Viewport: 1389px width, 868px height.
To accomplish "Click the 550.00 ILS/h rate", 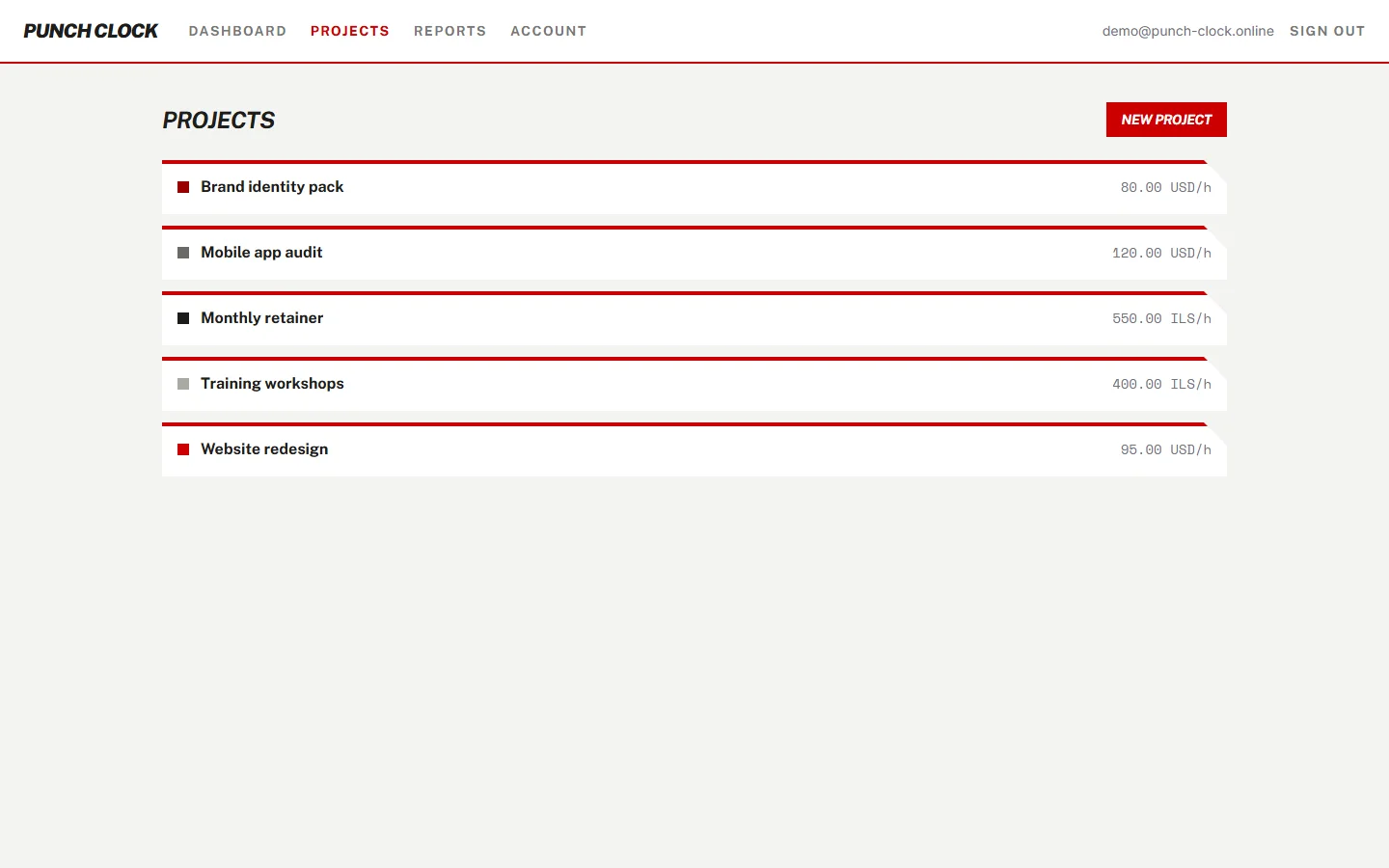I will pos(1161,318).
